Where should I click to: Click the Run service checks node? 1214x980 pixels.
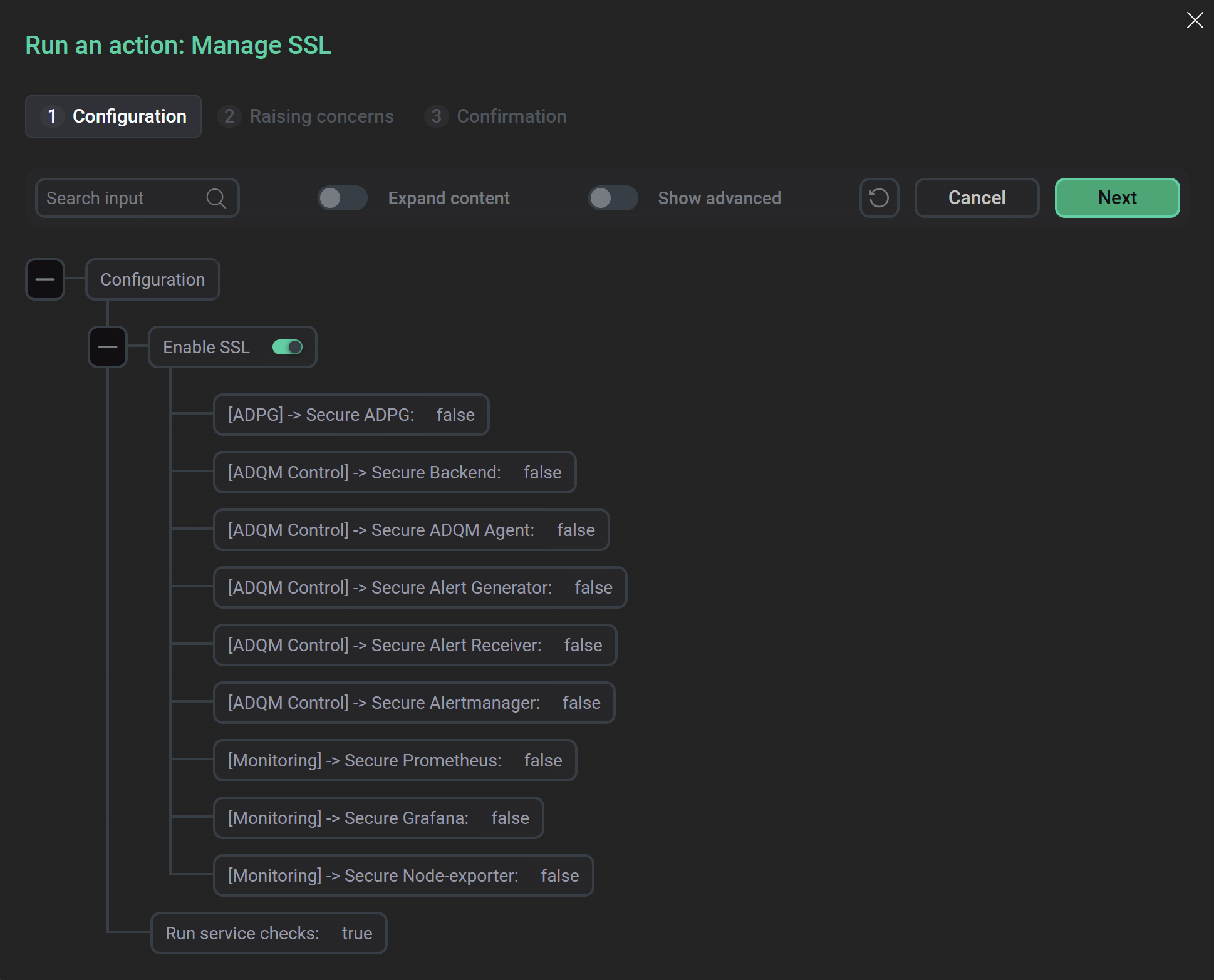pyautogui.click(x=268, y=933)
